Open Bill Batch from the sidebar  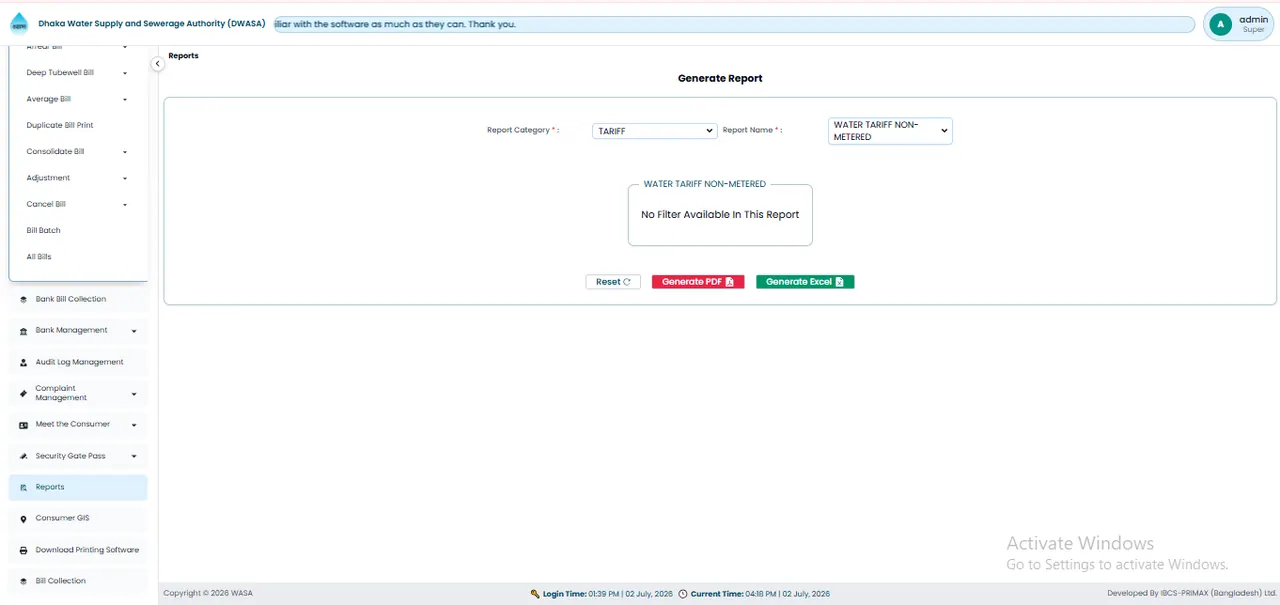click(43, 230)
